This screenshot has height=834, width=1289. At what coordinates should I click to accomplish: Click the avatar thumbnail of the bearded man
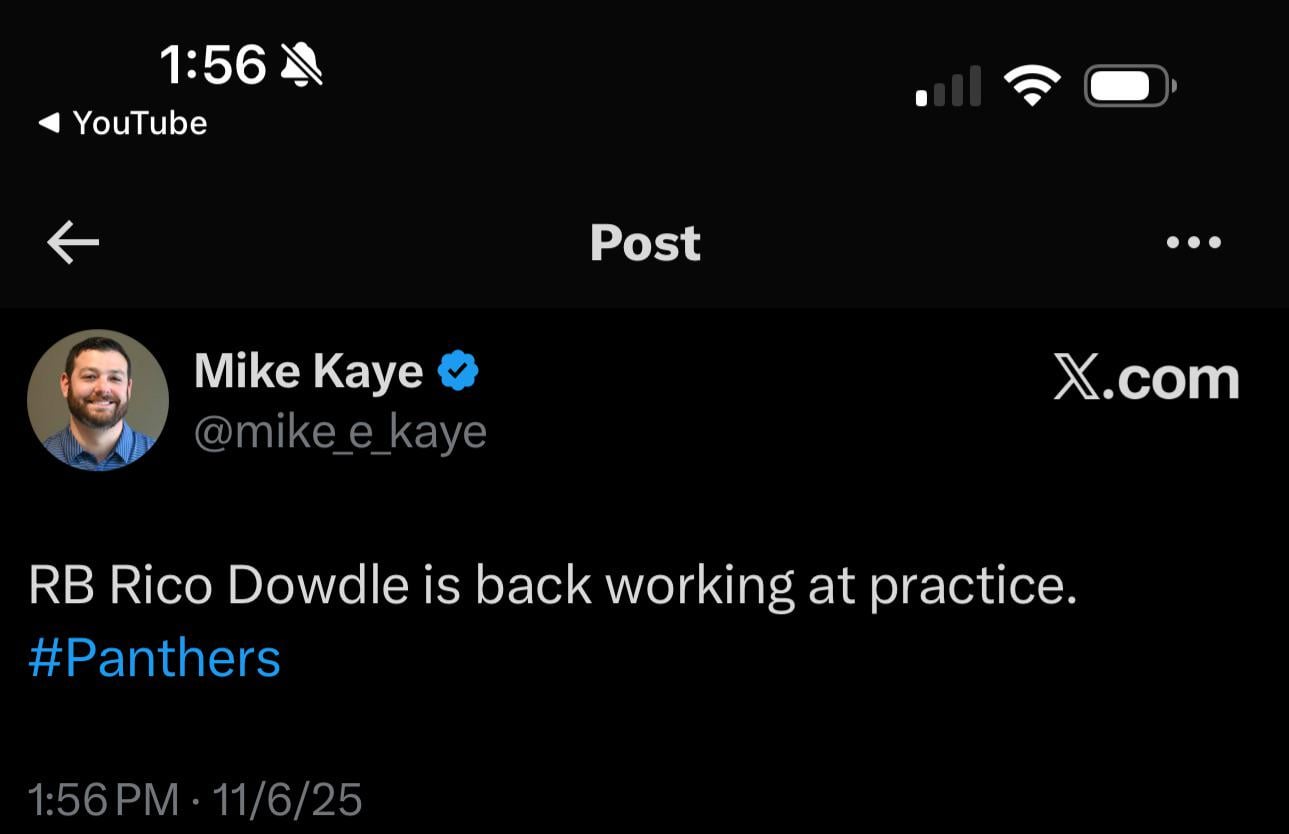[99, 399]
